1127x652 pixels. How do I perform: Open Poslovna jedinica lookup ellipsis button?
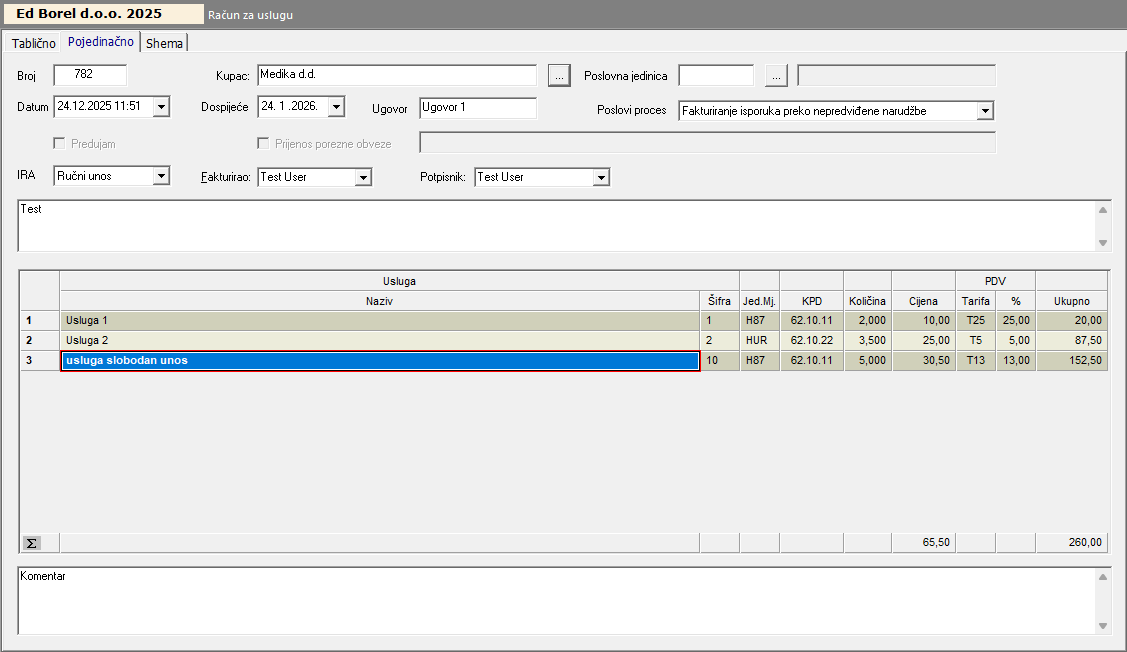click(777, 75)
